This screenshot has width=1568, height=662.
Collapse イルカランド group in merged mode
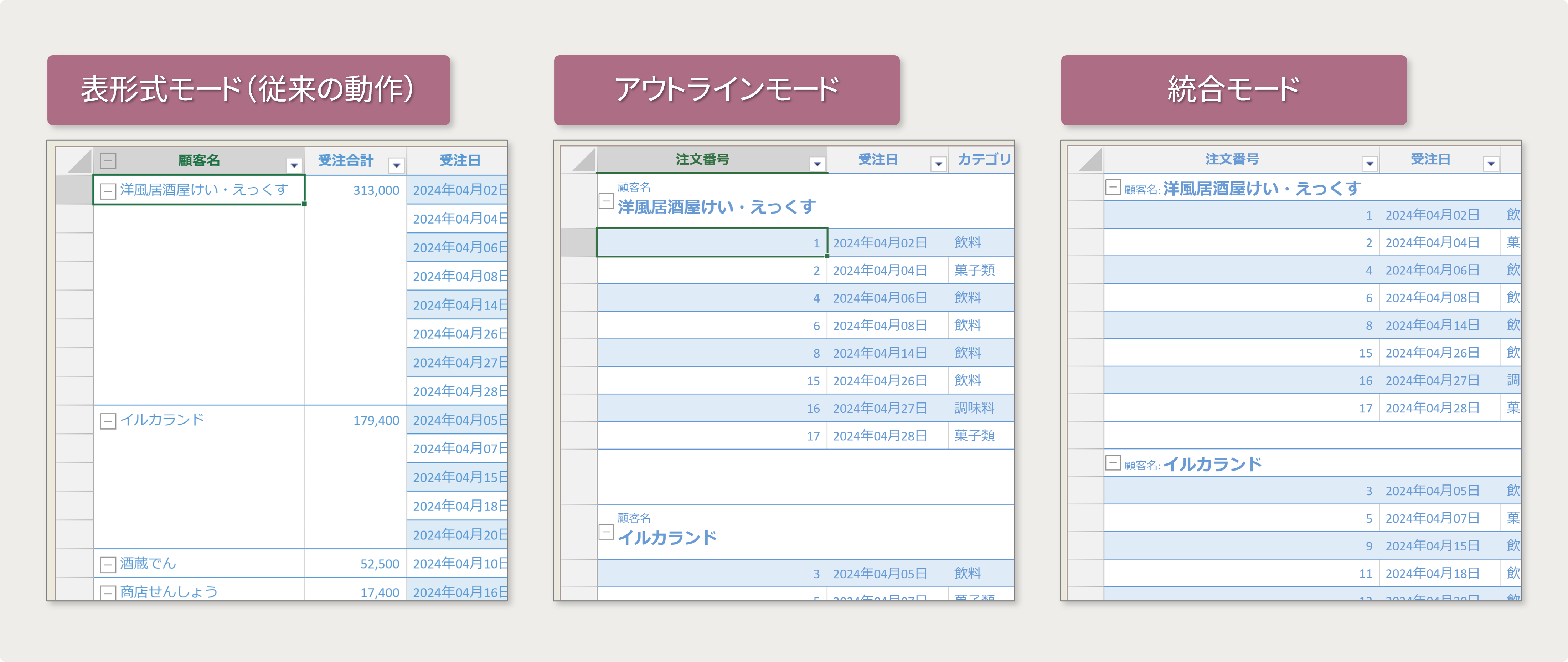[x=1113, y=463]
